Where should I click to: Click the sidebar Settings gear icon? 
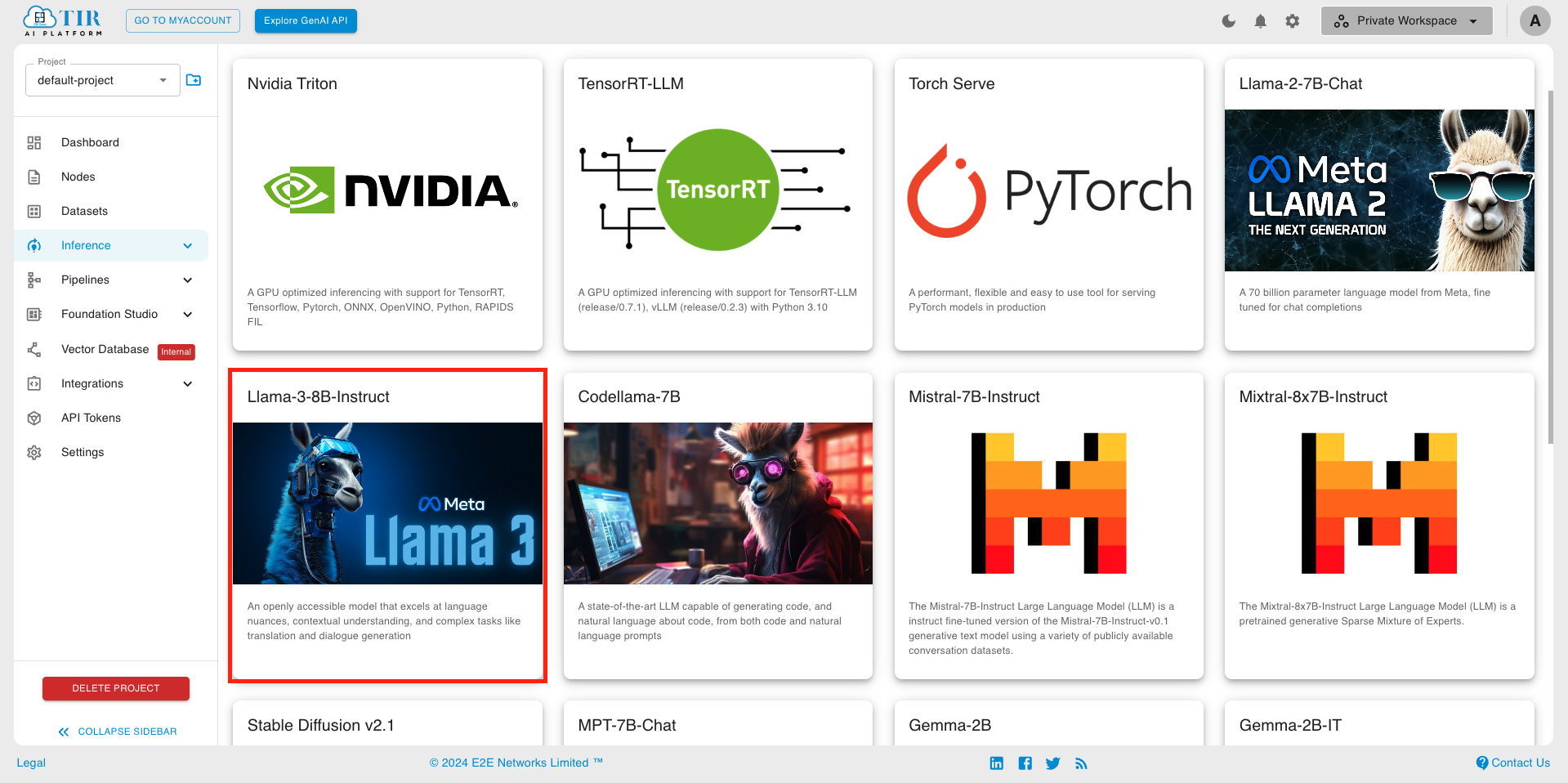(34, 452)
